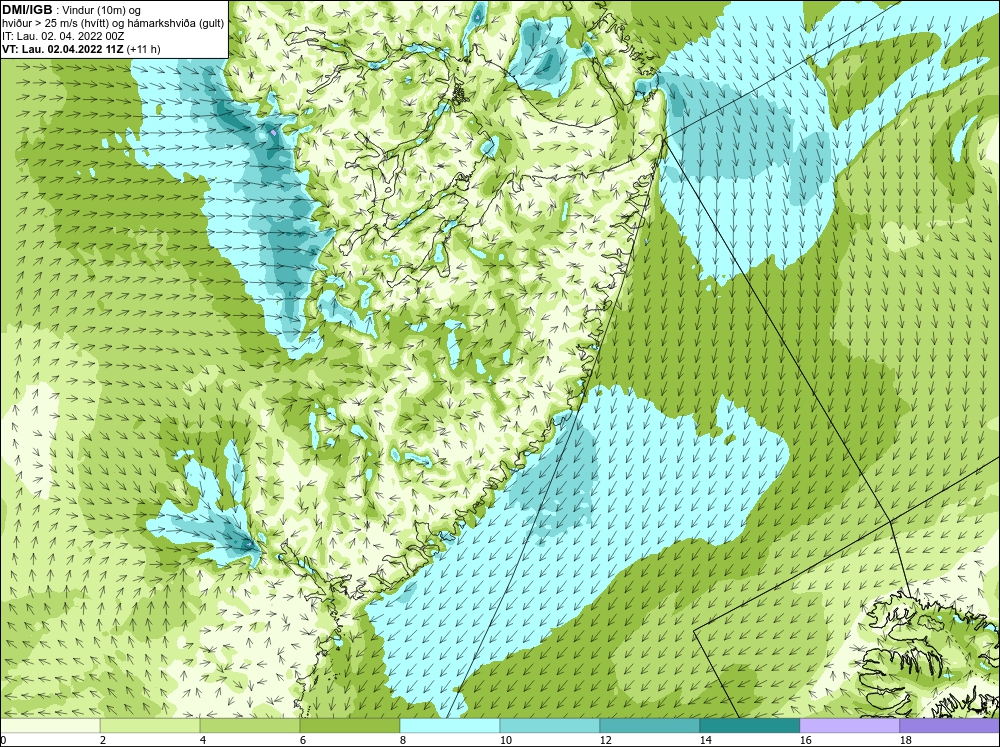Screen dimensions: 1000x747
Task: Click the 14–16 m/s dark teal legend swatch
Action: click(x=749, y=726)
